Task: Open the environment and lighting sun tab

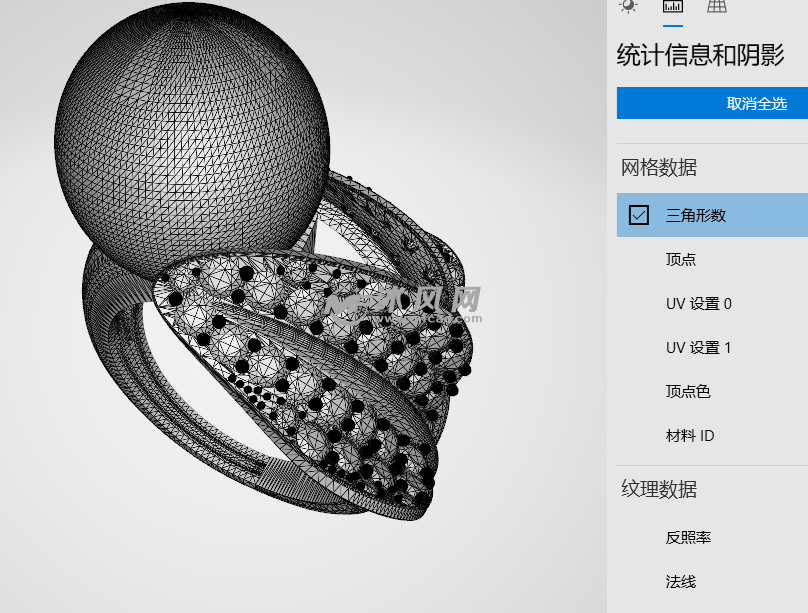Action: coord(628,6)
